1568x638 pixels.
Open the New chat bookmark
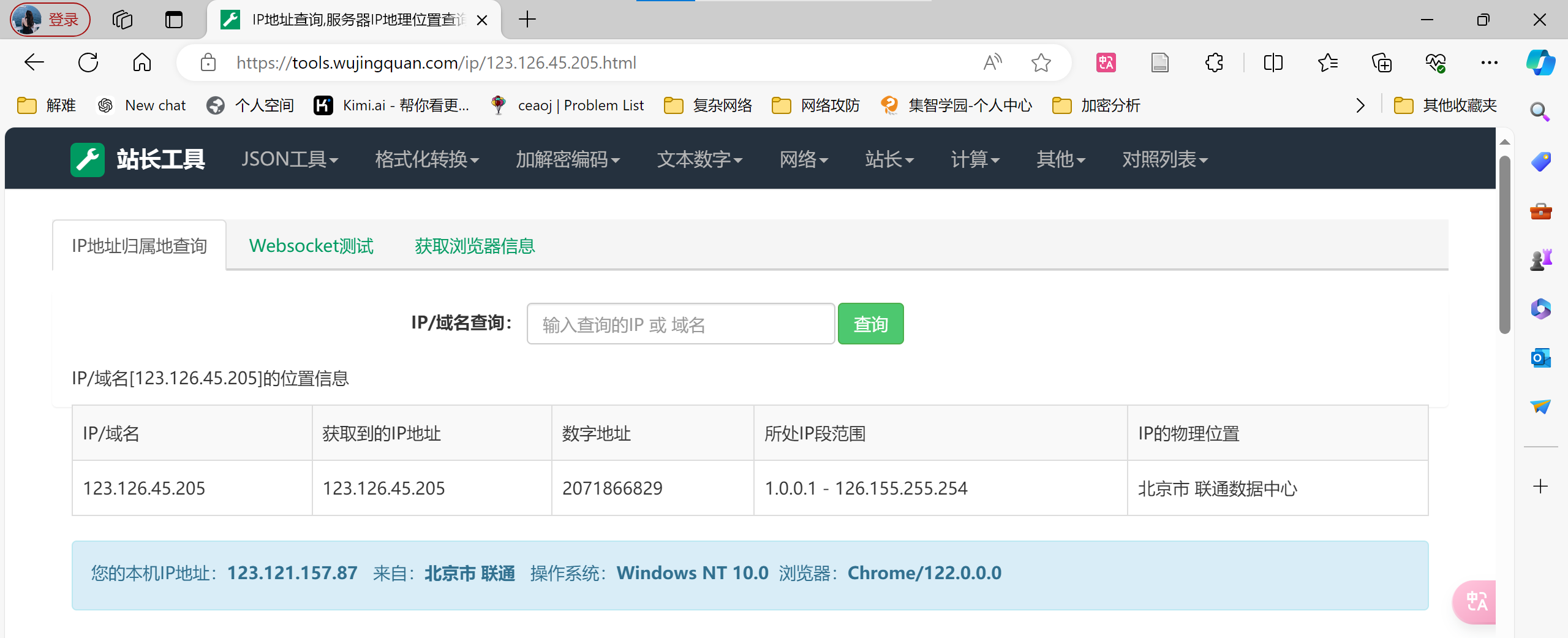(x=141, y=105)
